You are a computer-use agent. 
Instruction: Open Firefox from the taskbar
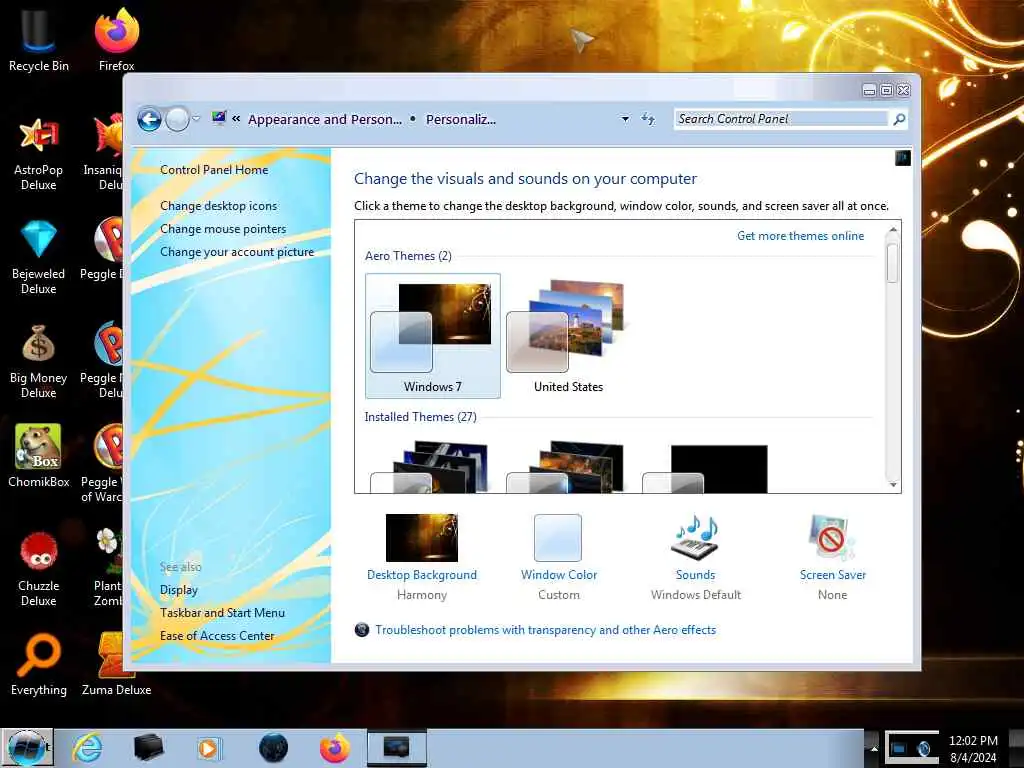click(334, 748)
